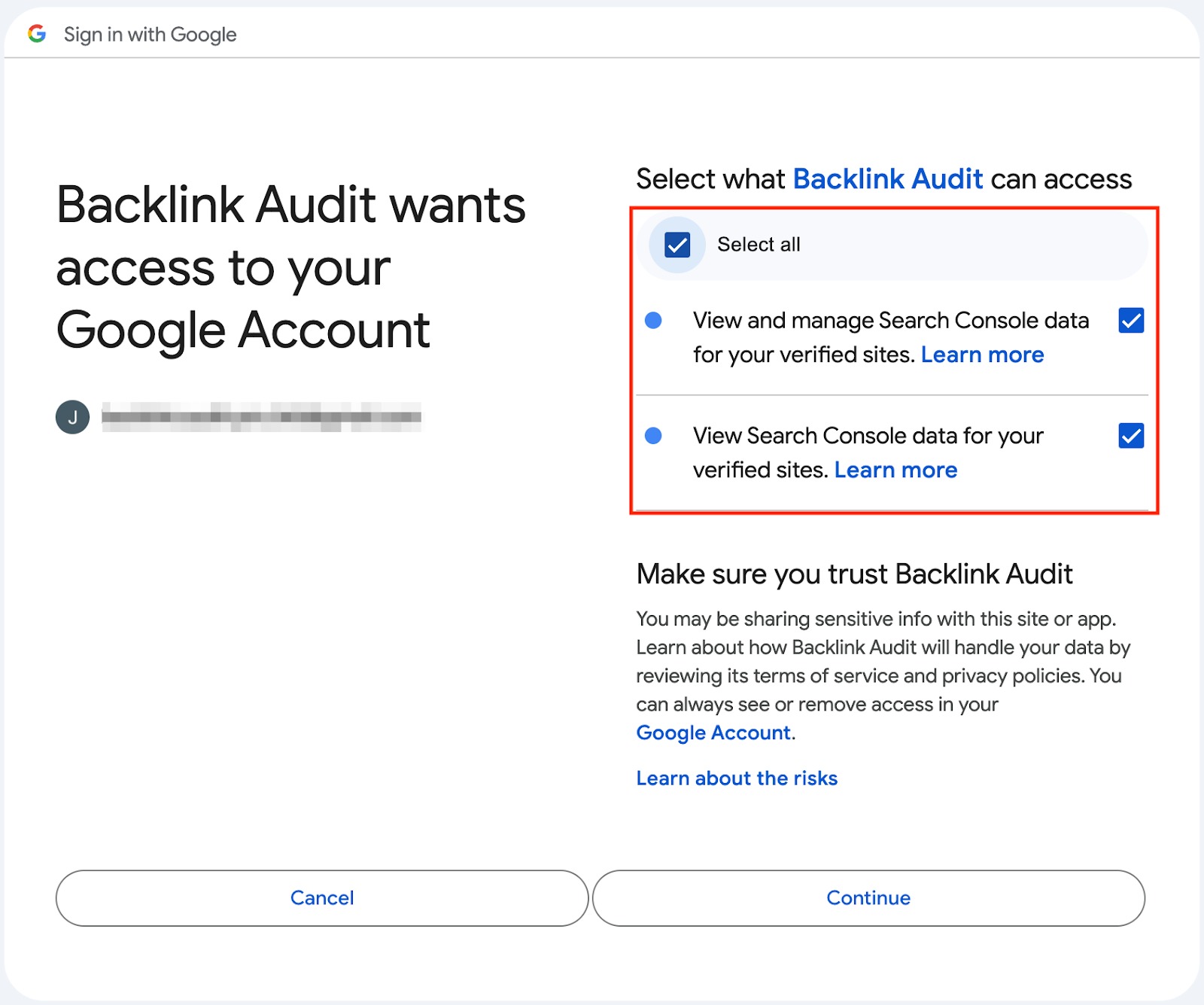The height and width of the screenshot is (1005, 1204).
Task: Open Learn about the risks section
Action: coord(737,778)
